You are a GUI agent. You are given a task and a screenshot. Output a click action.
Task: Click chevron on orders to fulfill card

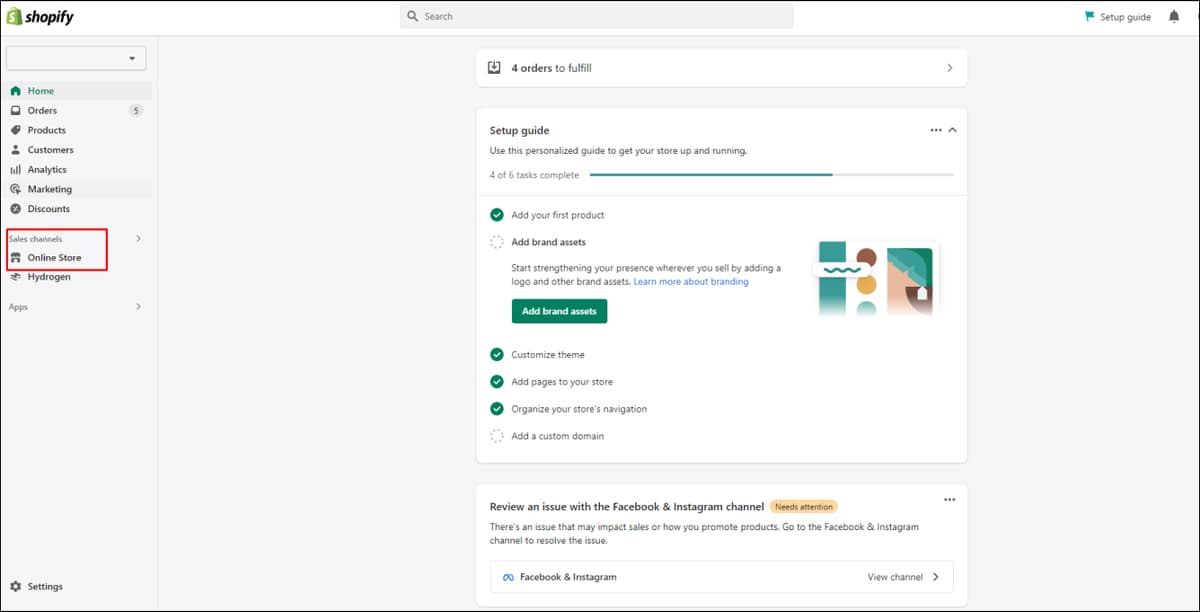(x=950, y=68)
